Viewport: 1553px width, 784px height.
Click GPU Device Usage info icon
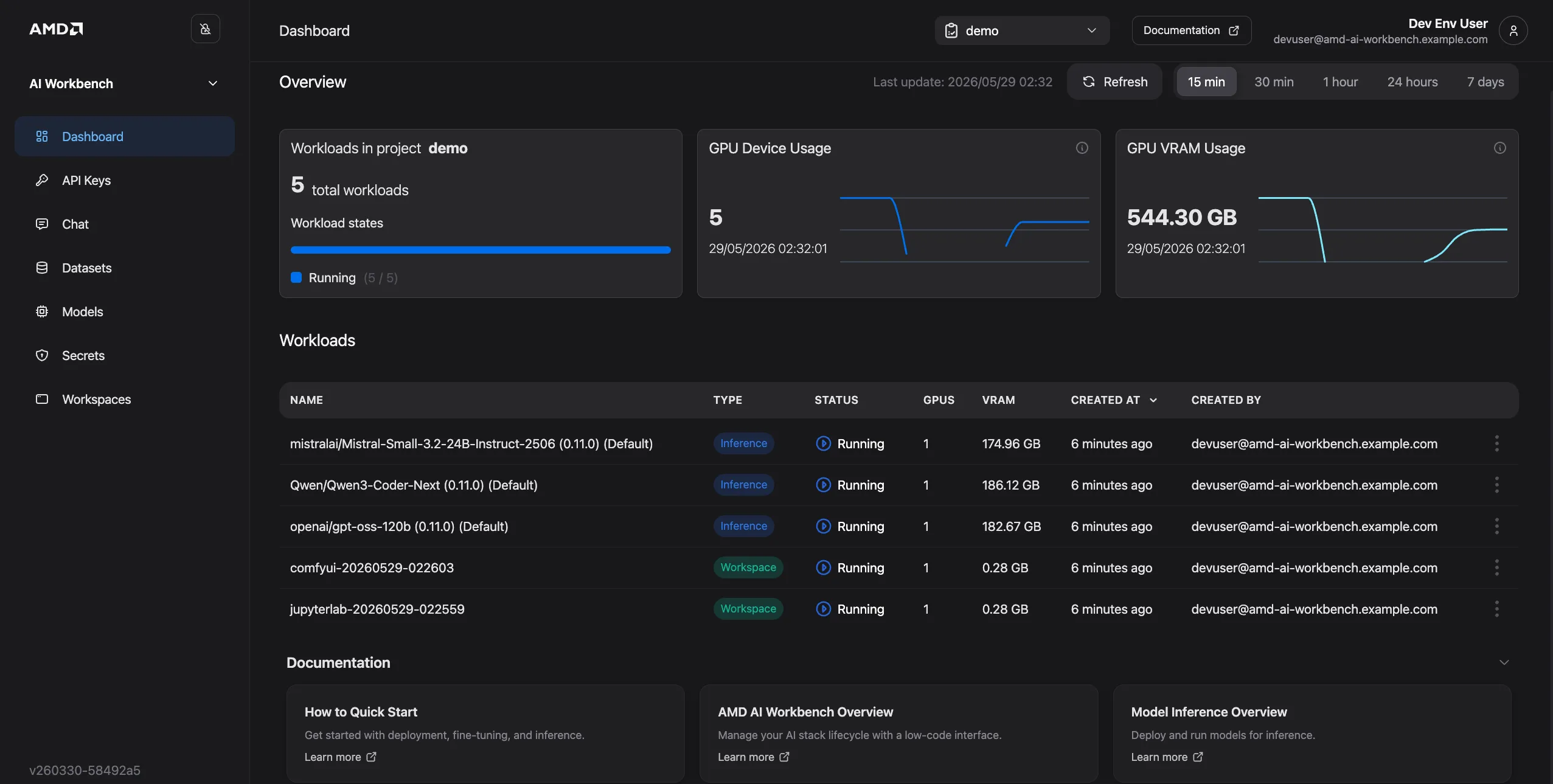point(1082,148)
